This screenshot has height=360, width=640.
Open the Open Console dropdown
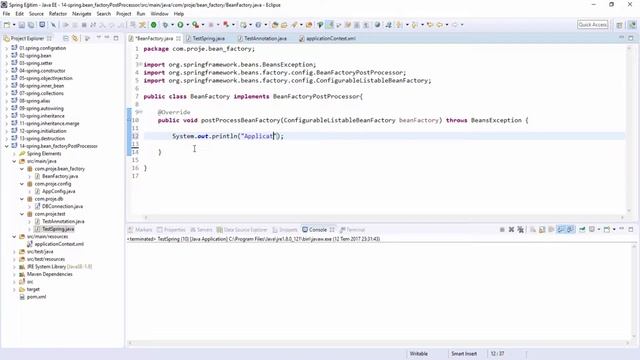pos(614,229)
